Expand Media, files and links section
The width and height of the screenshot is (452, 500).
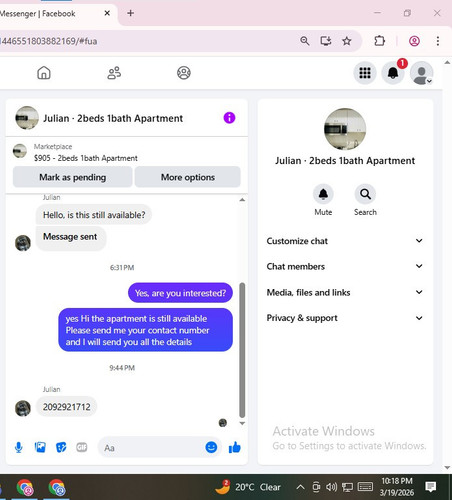tap(345, 292)
